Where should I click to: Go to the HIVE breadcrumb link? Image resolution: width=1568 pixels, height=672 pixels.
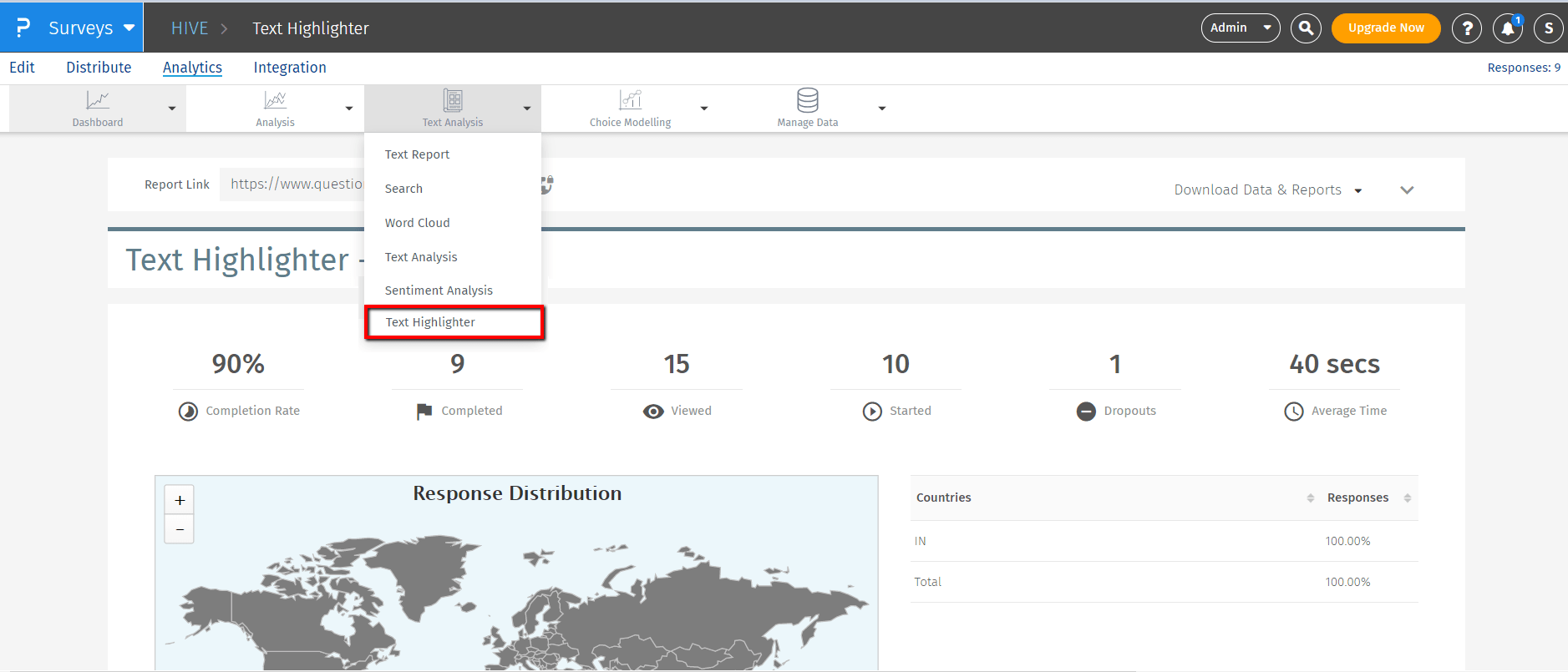[x=190, y=28]
